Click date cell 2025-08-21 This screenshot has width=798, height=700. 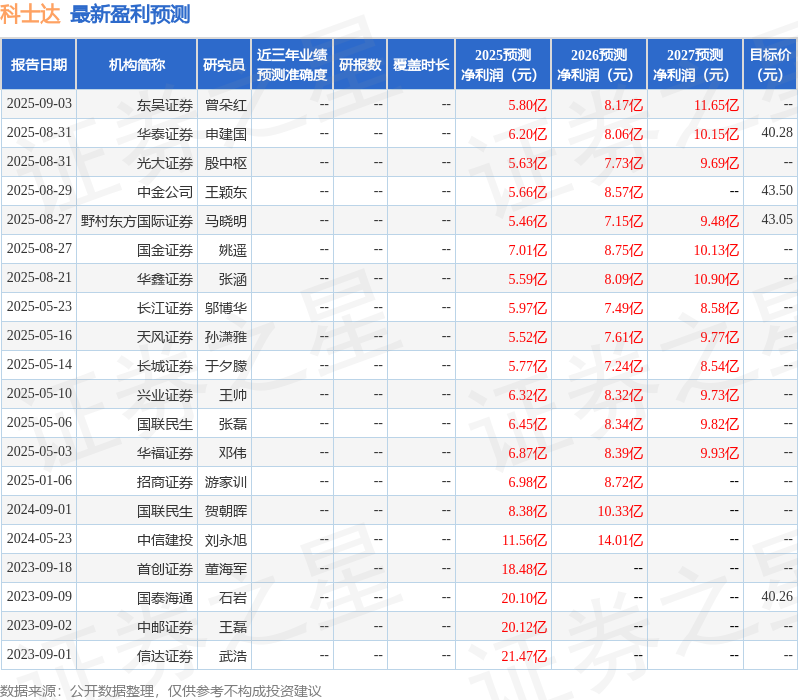(39, 278)
